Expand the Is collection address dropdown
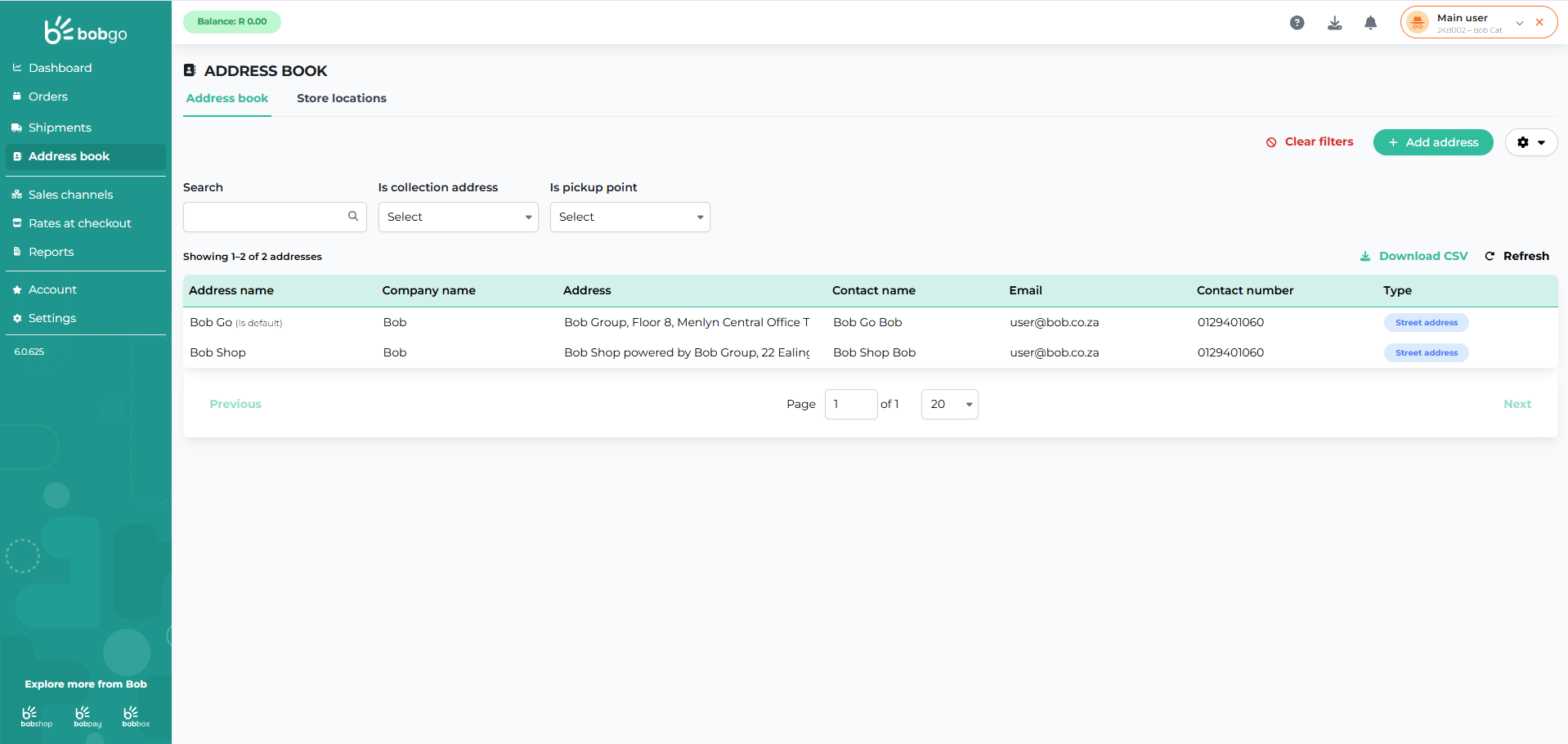Image resolution: width=1568 pixels, height=744 pixels. coord(458,217)
